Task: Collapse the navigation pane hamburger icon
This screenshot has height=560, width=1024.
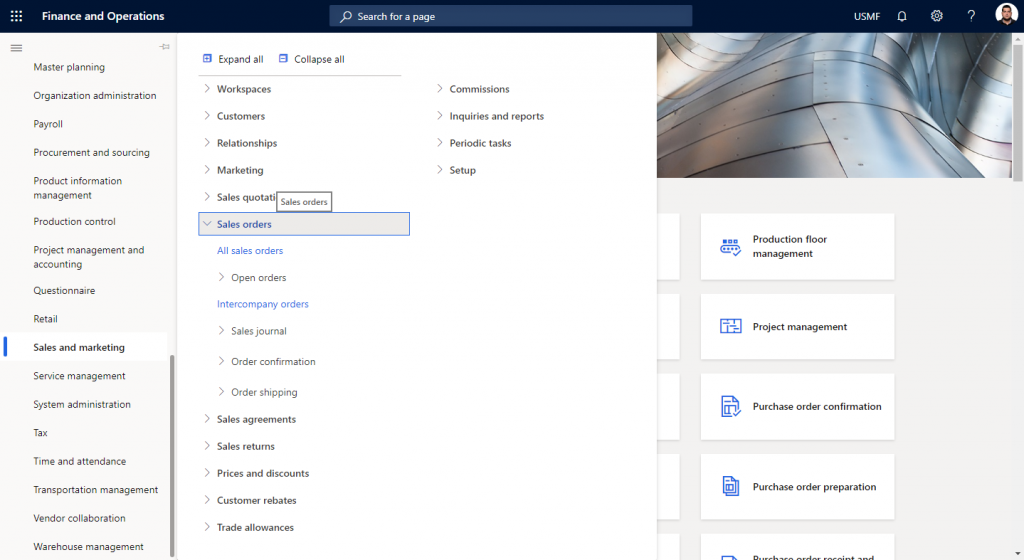Action: (x=16, y=48)
